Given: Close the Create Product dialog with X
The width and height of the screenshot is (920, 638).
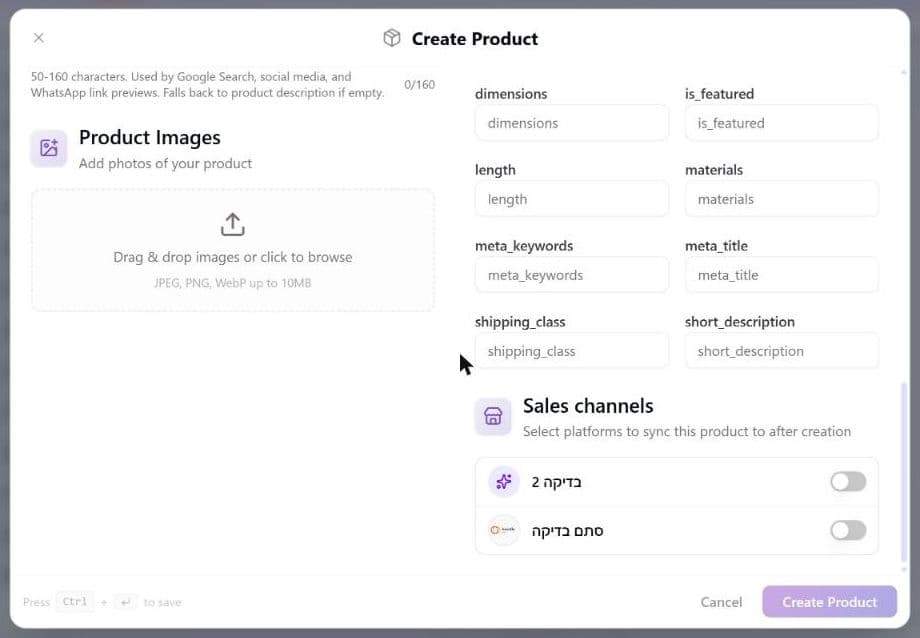Looking at the screenshot, I should click(39, 38).
